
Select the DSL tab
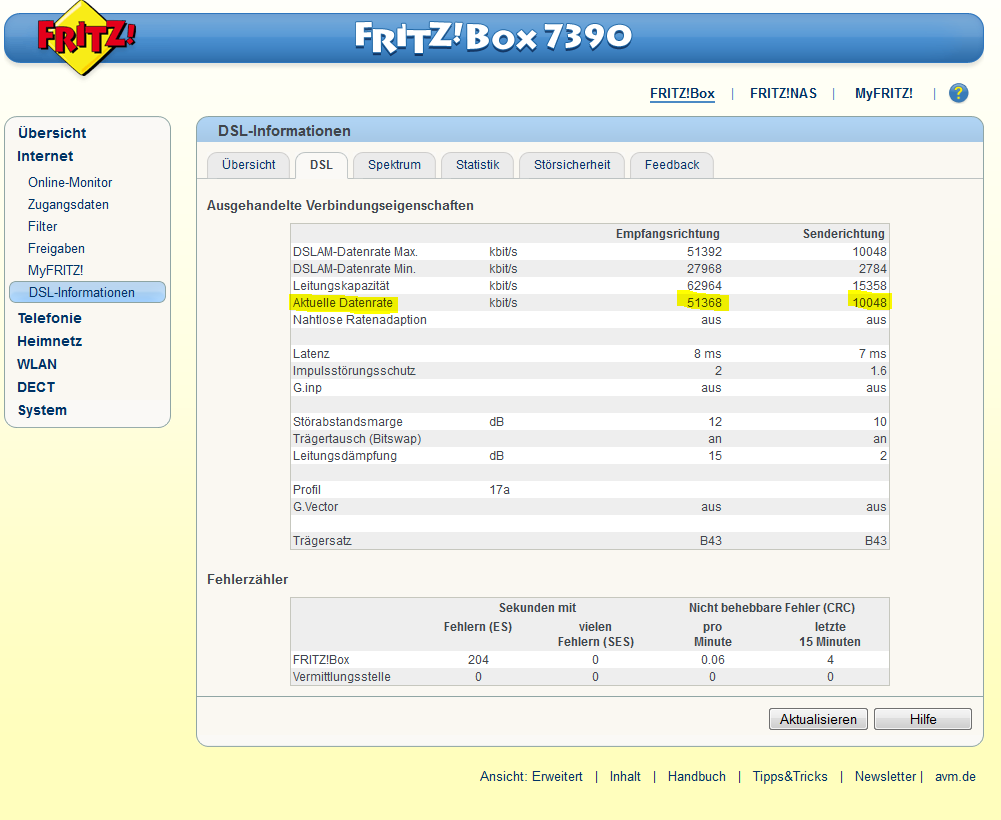321,165
